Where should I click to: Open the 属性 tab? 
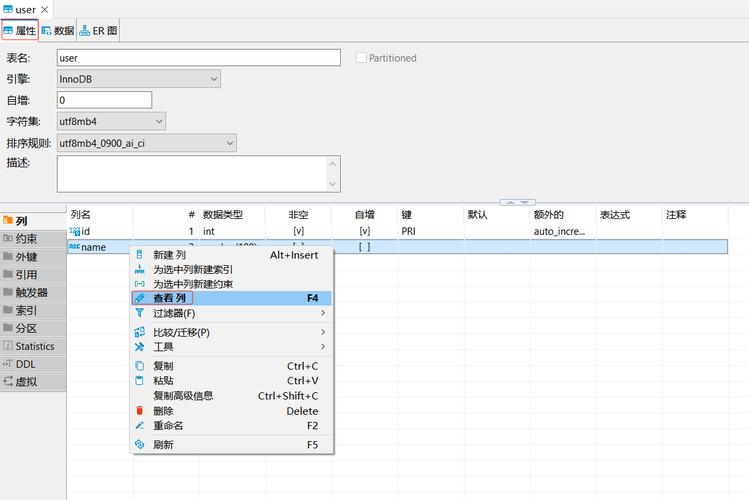tap(20, 31)
